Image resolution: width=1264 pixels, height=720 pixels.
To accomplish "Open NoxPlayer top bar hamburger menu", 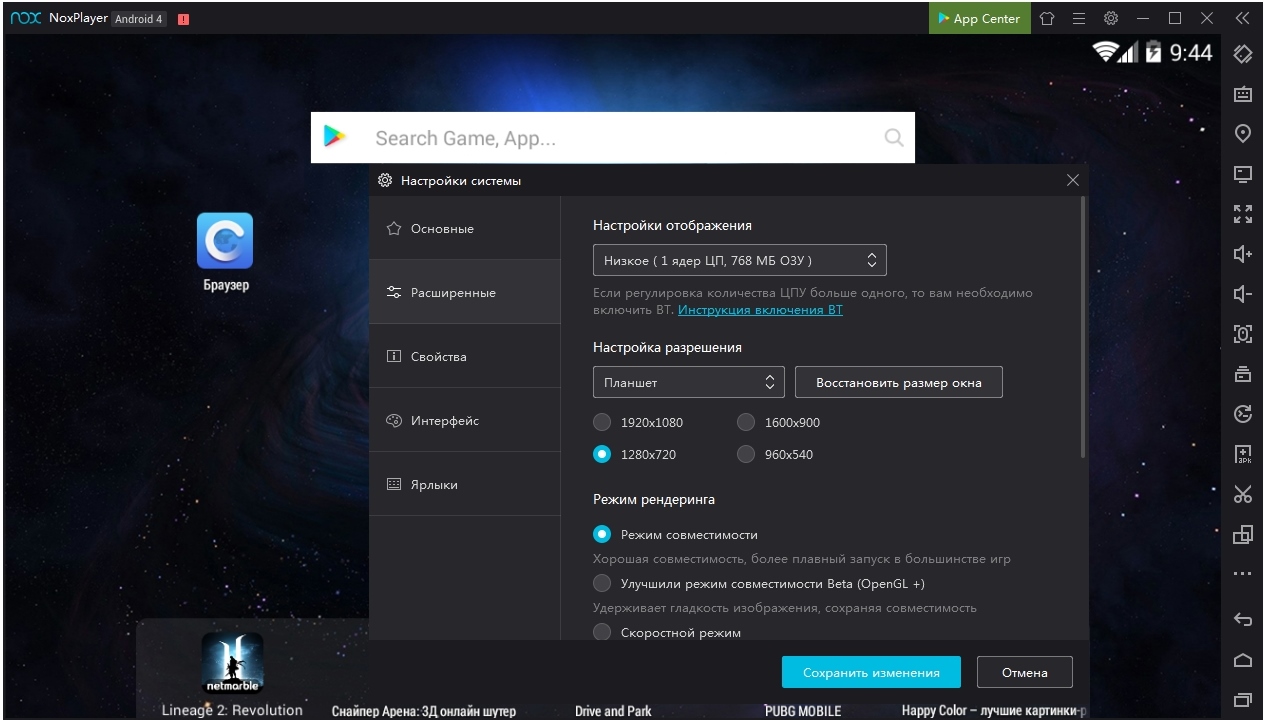I will 1079,18.
